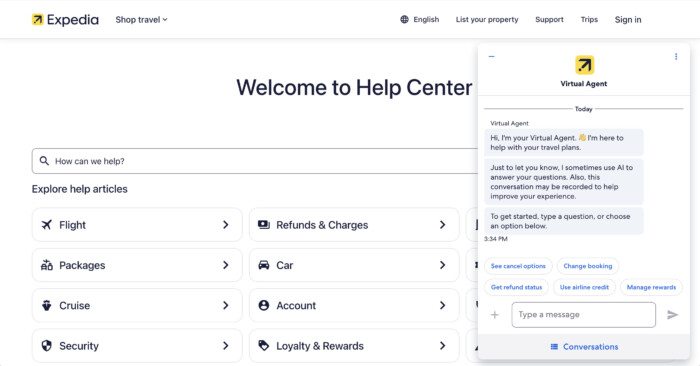Click the globe language icon
Screen dimensions: 700x366
[x=404, y=20]
